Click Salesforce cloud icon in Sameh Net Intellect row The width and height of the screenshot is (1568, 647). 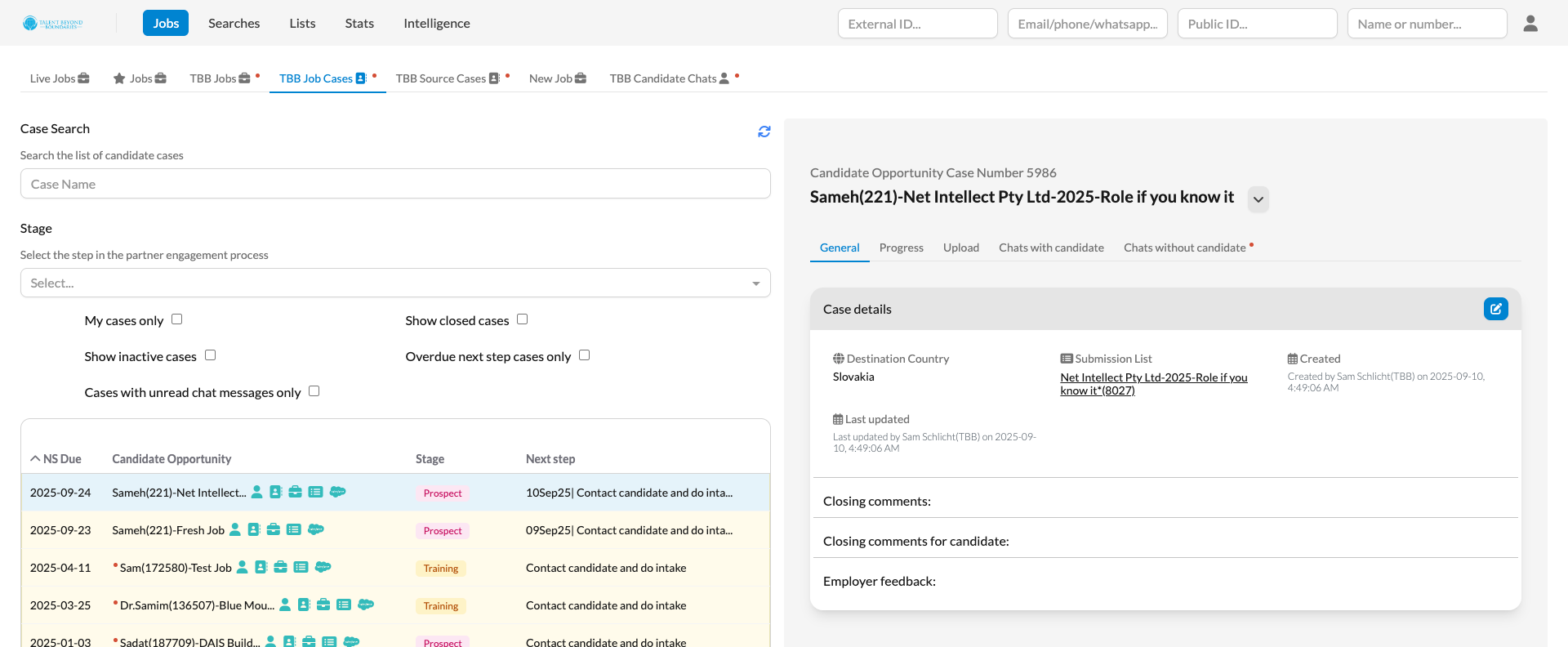(337, 492)
